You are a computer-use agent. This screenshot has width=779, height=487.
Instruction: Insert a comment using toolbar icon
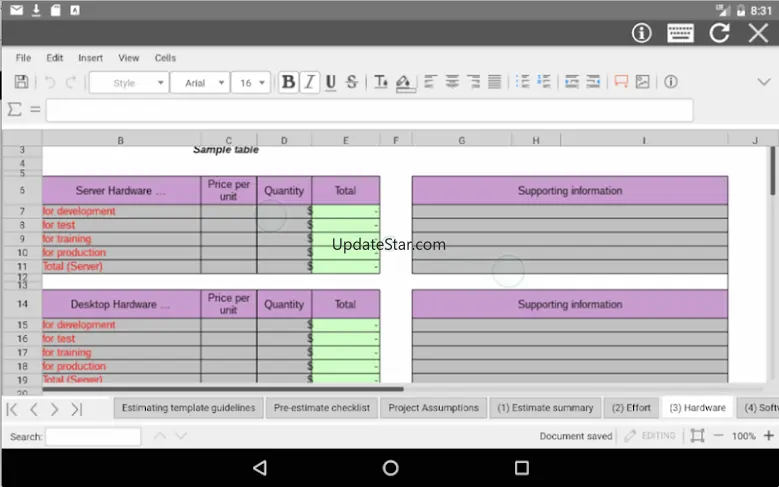pos(621,83)
